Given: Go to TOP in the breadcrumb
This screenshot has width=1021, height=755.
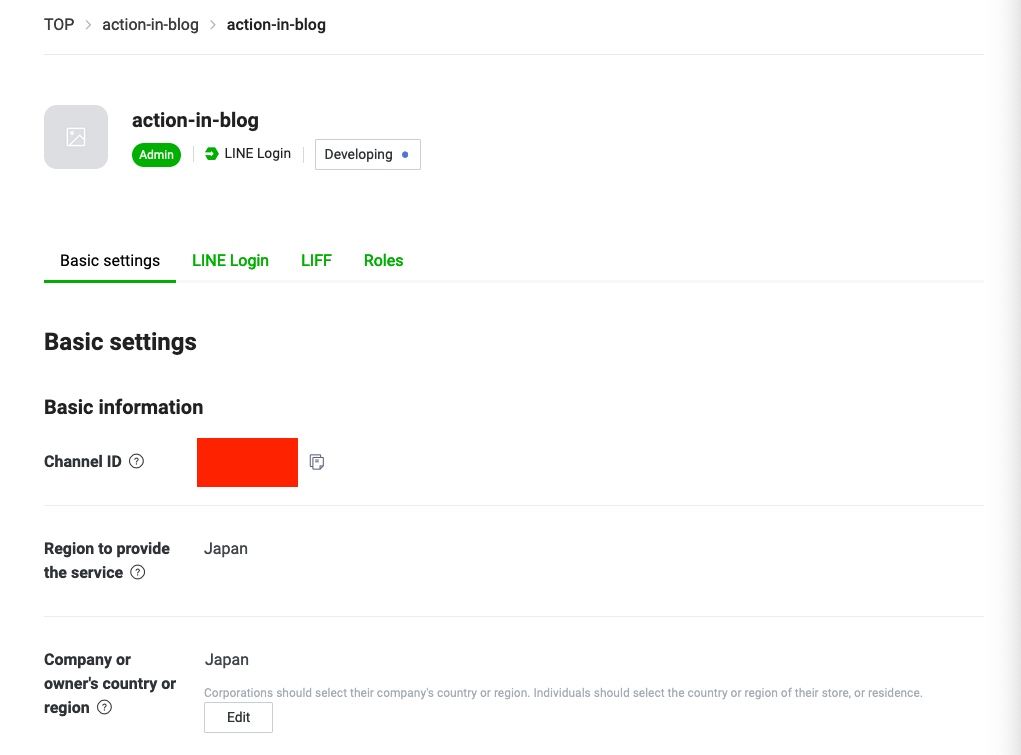Looking at the screenshot, I should (59, 25).
